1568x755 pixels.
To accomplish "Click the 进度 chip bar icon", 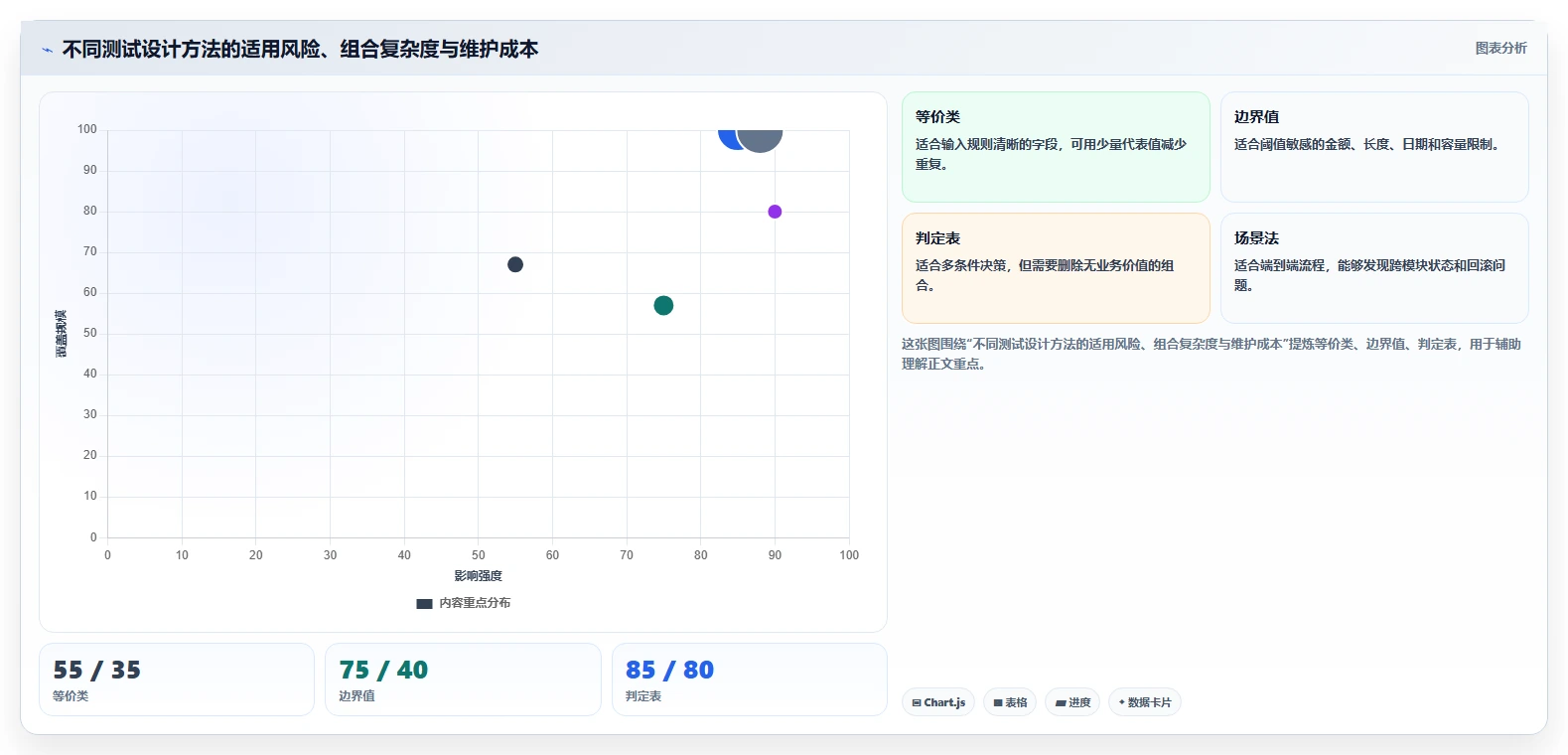I will click(1061, 703).
